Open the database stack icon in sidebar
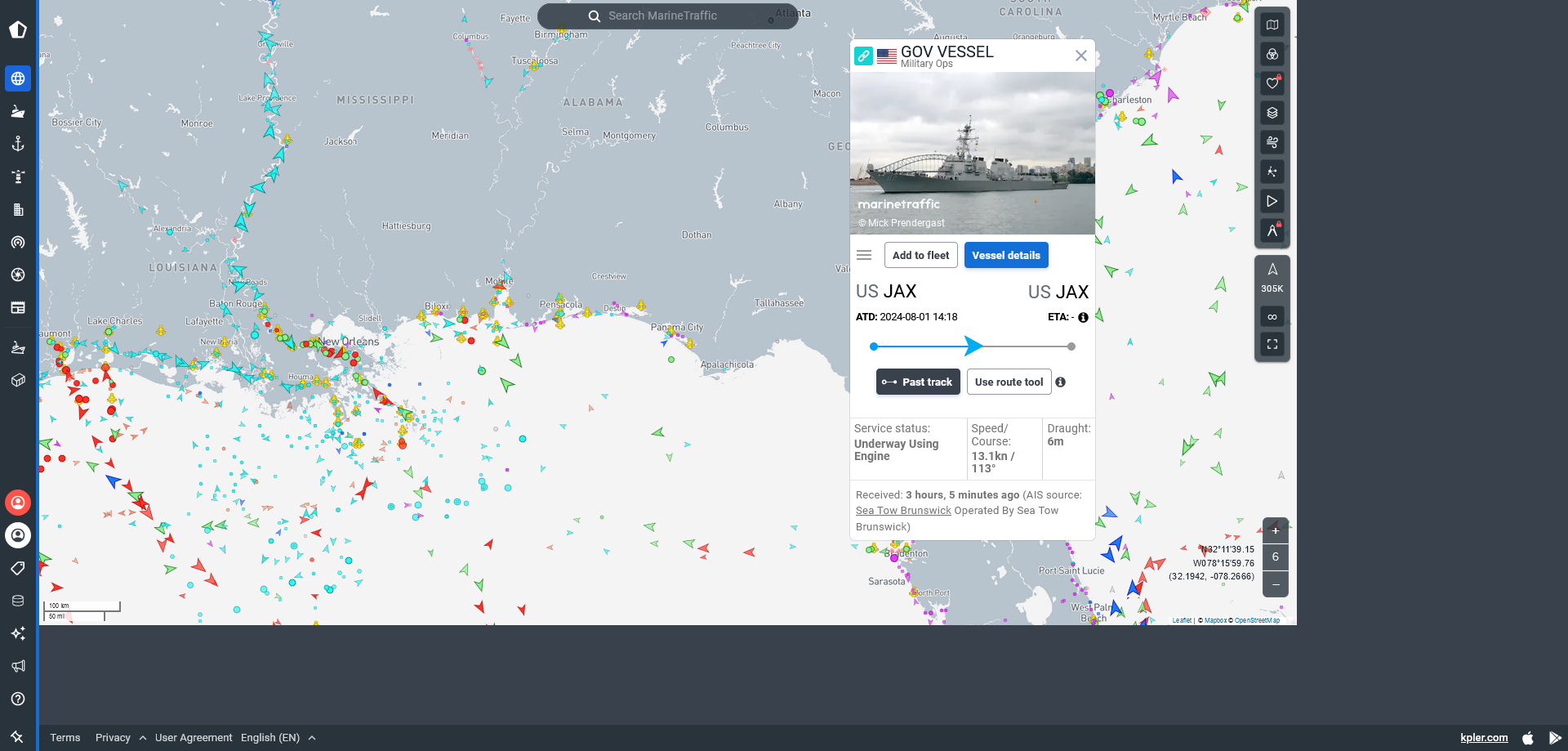Image resolution: width=1568 pixels, height=751 pixels. [18, 601]
